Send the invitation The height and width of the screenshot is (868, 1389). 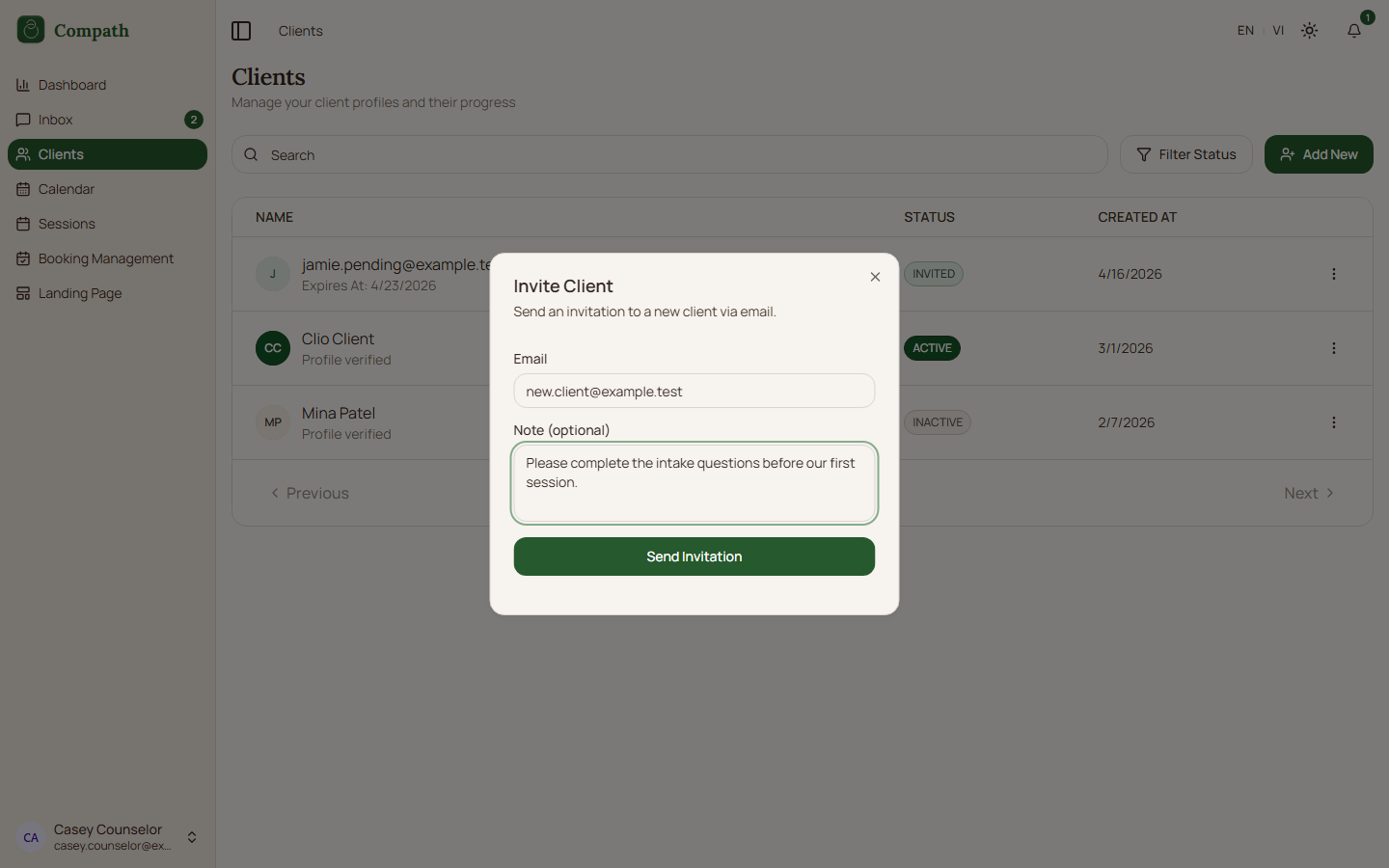pos(694,556)
